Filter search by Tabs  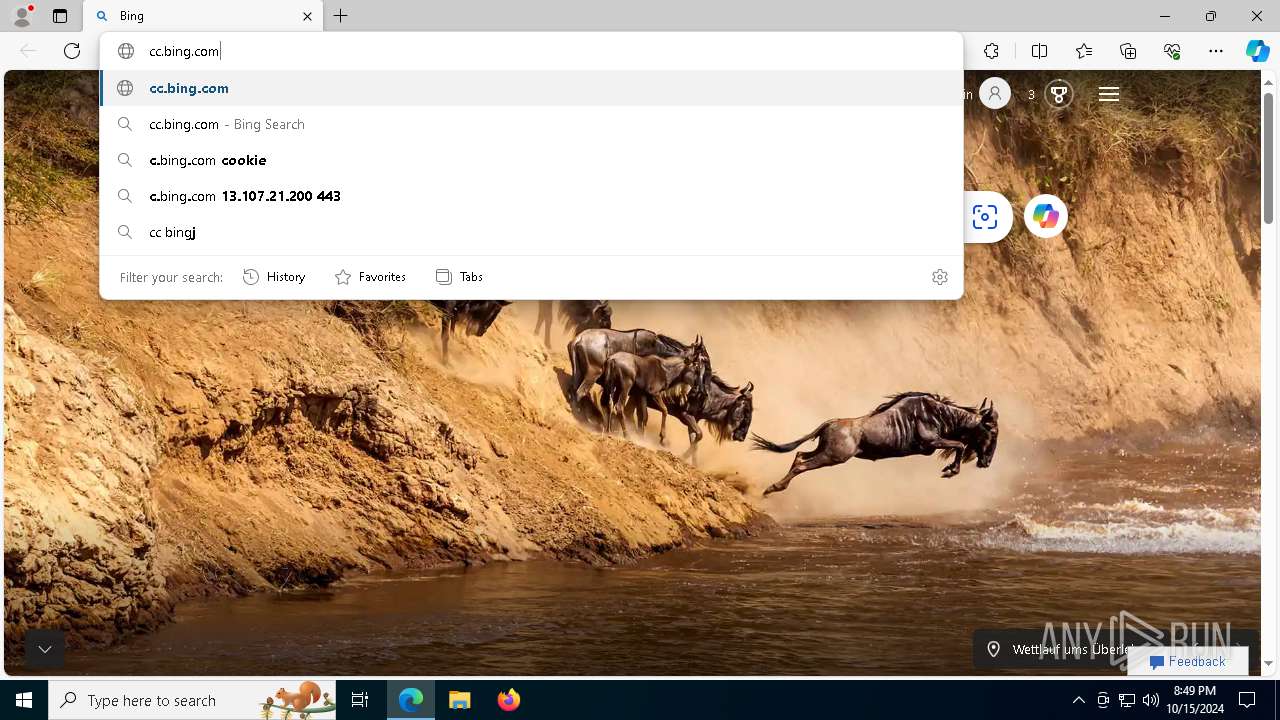[x=459, y=277]
